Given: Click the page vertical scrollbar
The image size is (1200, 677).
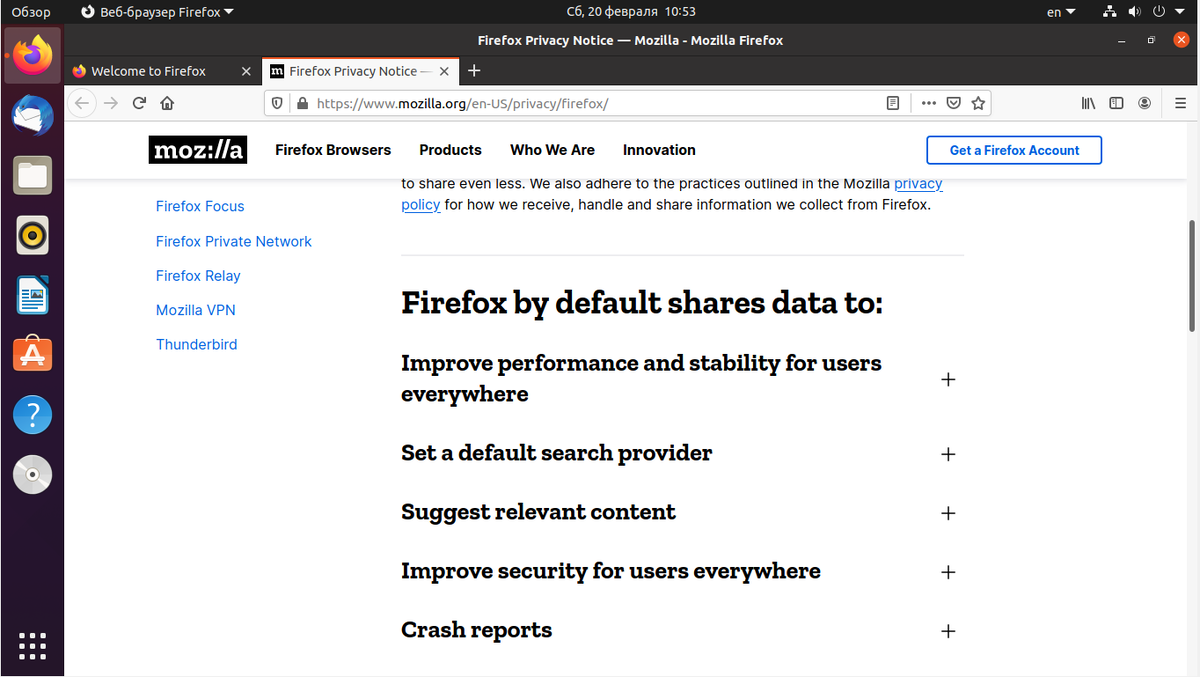Looking at the screenshot, I should tap(1193, 276).
